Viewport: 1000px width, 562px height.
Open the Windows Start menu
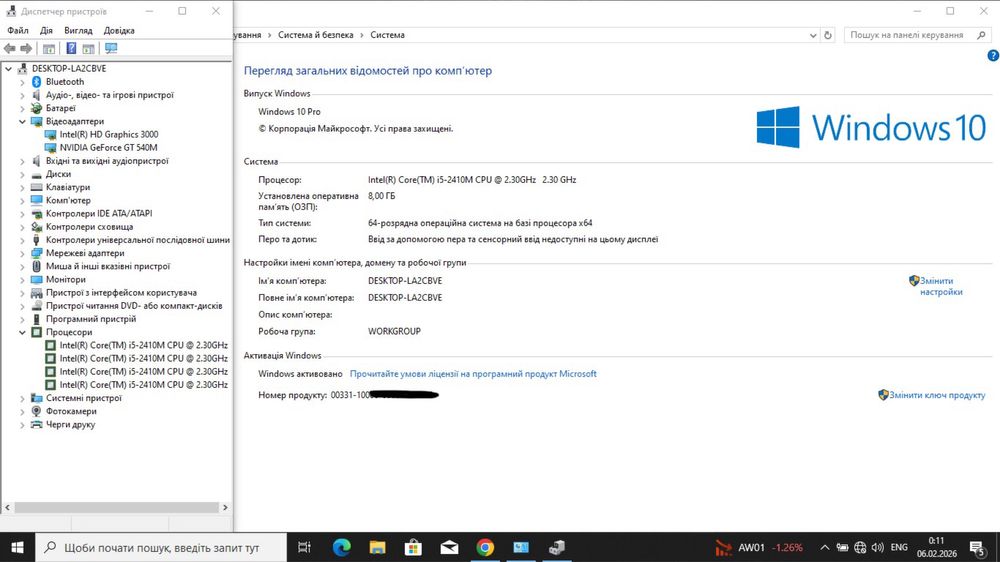coord(17,547)
